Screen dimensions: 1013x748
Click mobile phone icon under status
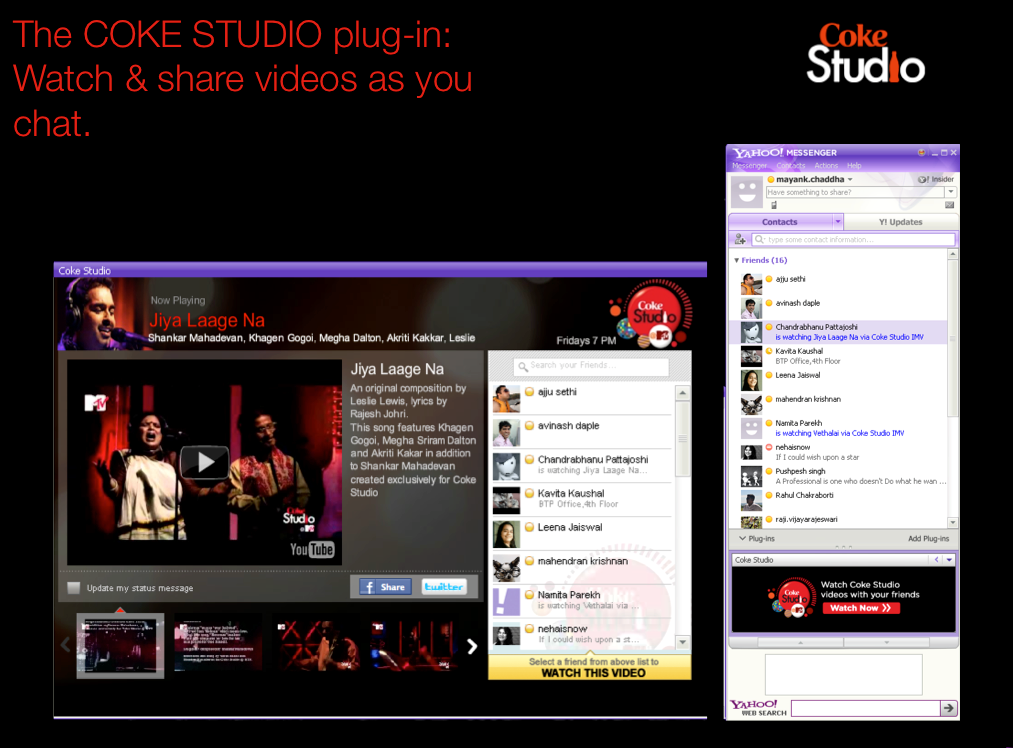point(773,205)
